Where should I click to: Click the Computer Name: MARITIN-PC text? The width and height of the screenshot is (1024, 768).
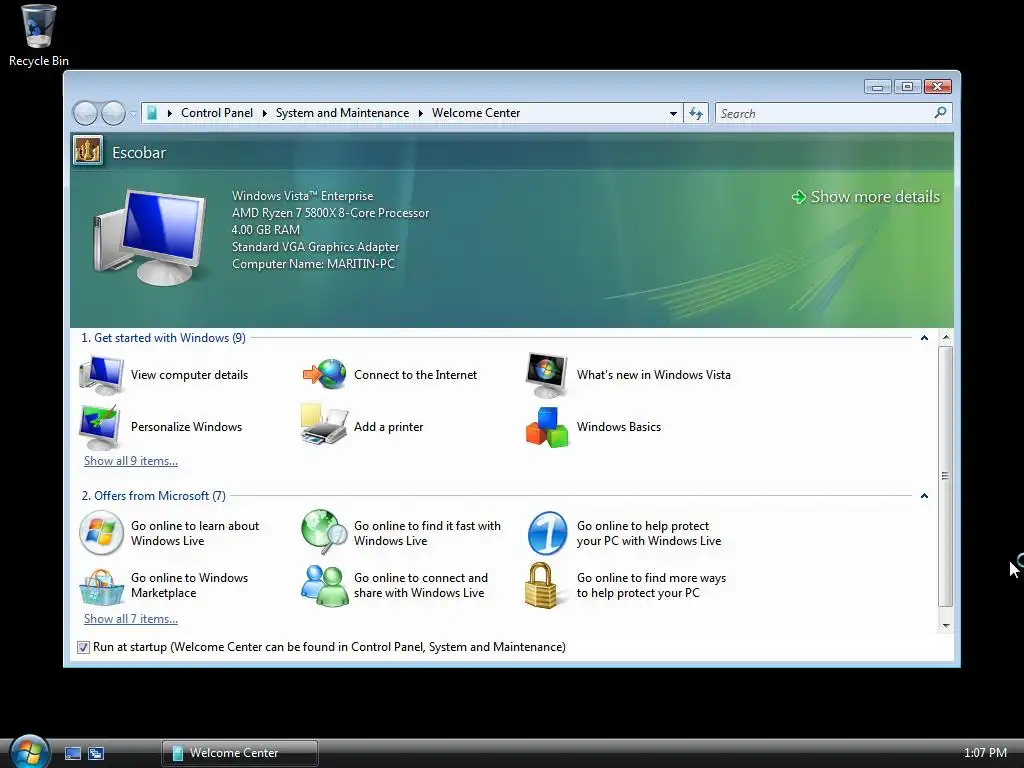(x=313, y=264)
